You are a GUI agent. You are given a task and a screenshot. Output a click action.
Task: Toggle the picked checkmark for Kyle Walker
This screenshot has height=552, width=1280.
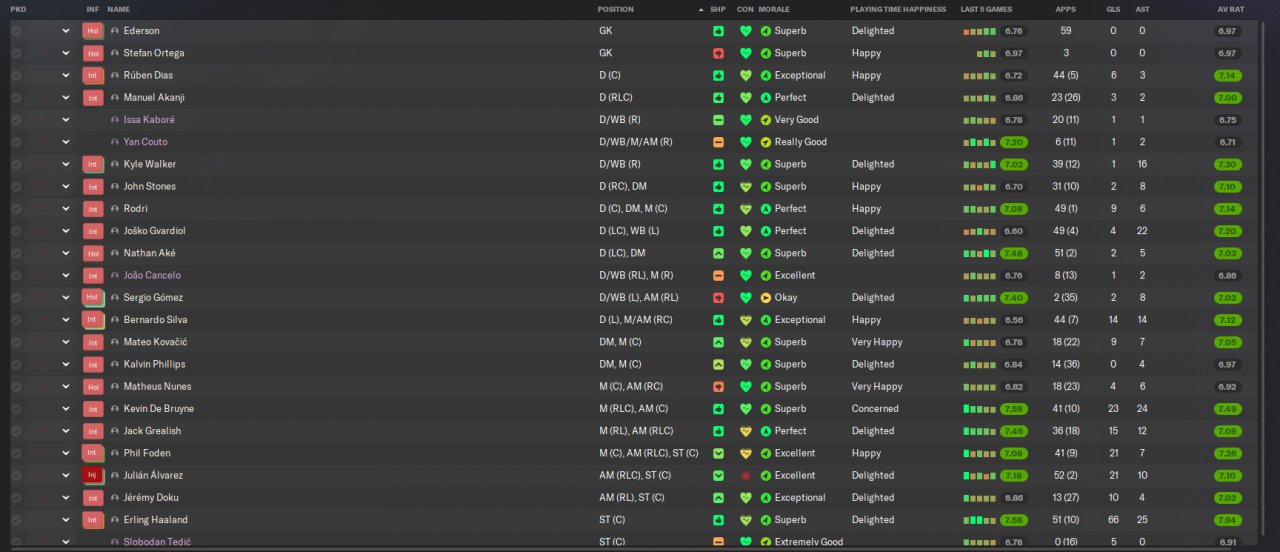tap(16, 164)
